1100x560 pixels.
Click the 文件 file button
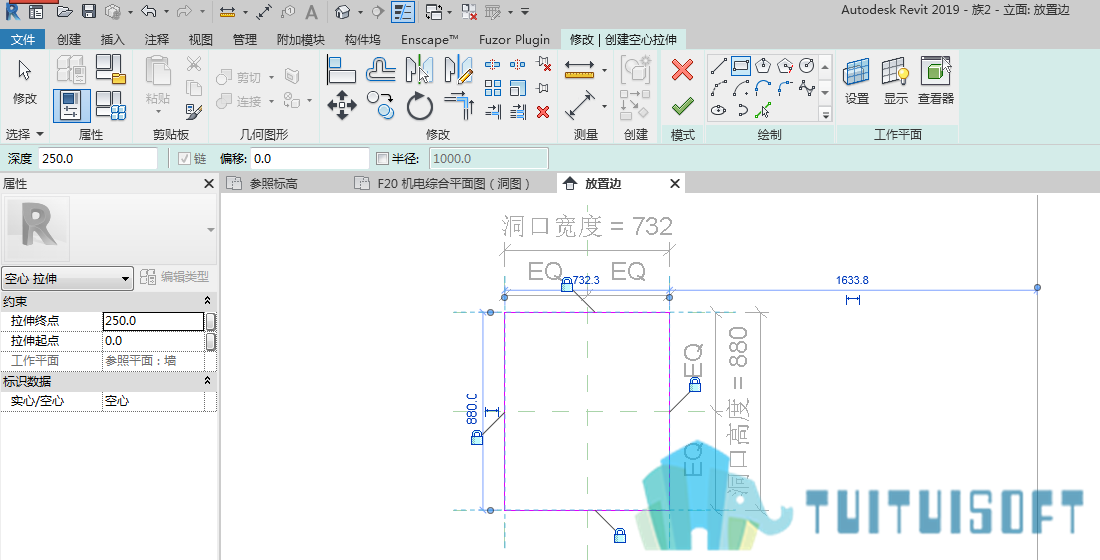(x=22, y=39)
